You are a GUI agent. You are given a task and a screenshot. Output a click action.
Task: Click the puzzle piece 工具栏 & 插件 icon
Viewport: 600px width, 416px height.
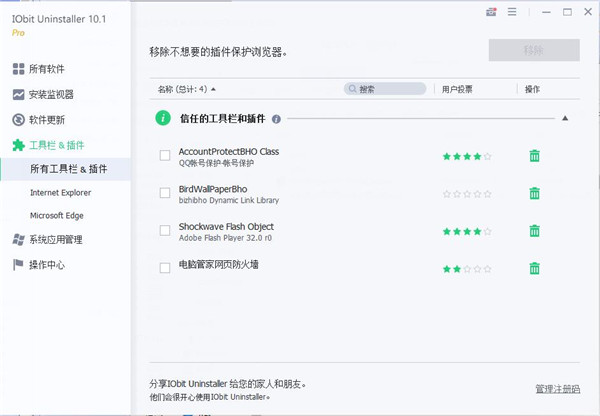(18, 145)
